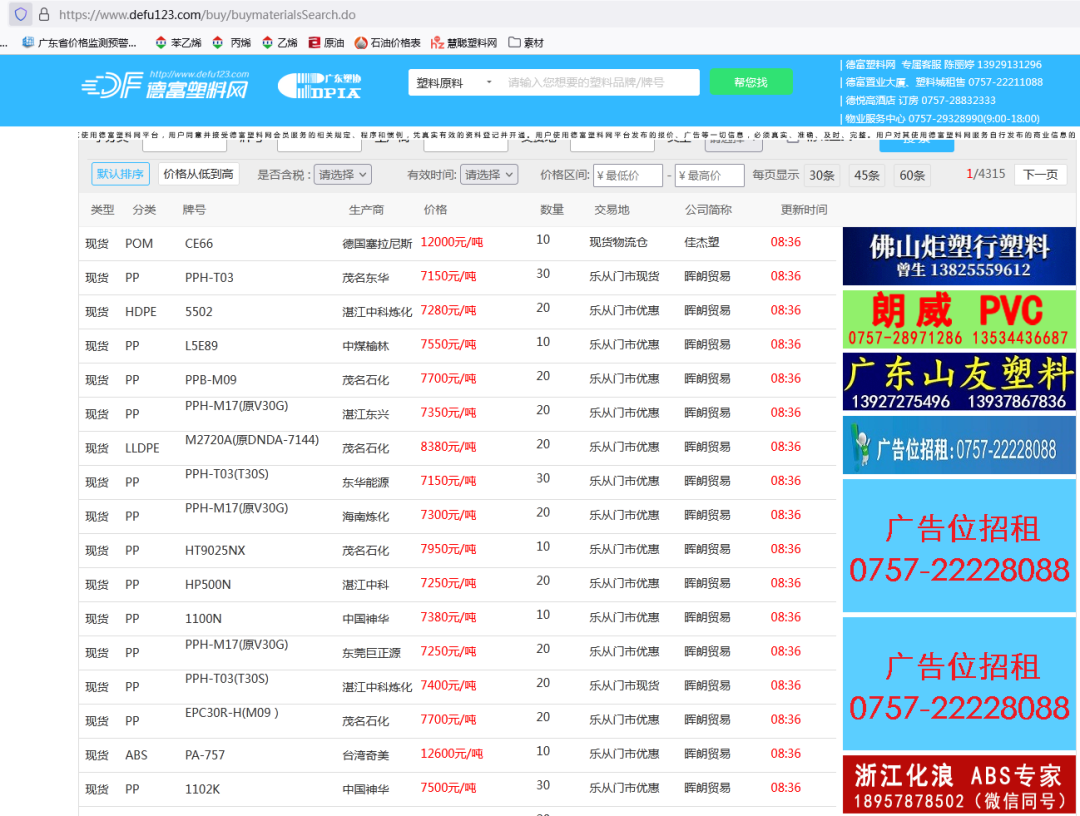Click the 物业服务中心 contact line
Viewport: 1080px width, 816px height.
coord(942,118)
